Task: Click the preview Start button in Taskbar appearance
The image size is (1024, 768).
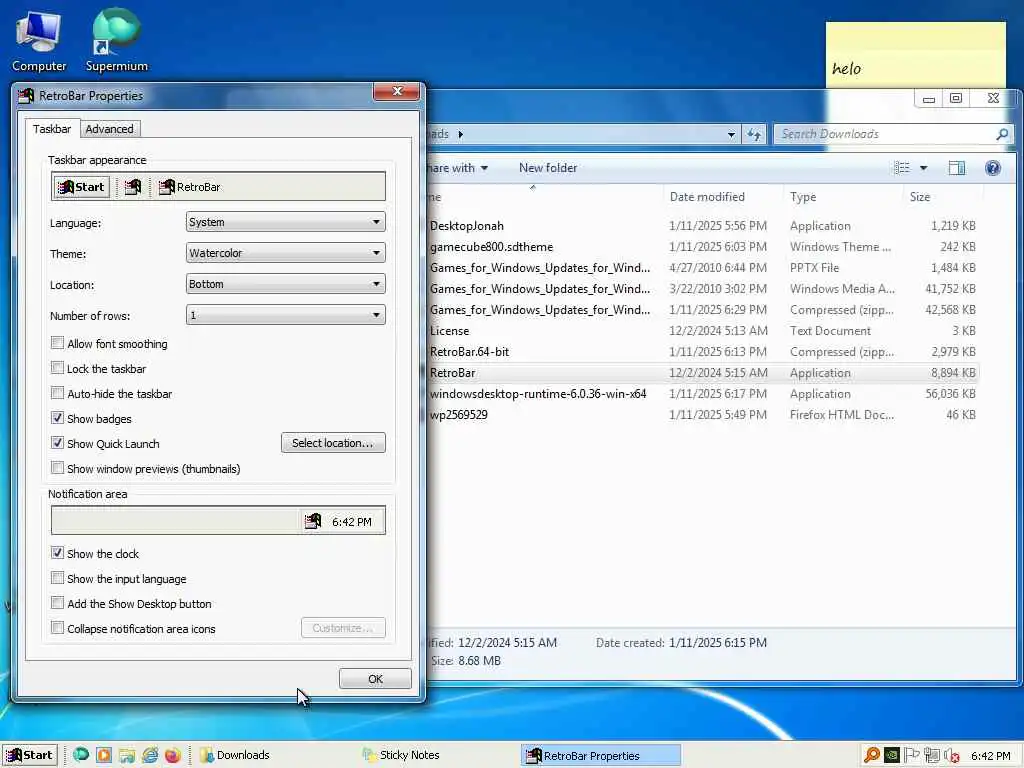Action: (x=82, y=187)
